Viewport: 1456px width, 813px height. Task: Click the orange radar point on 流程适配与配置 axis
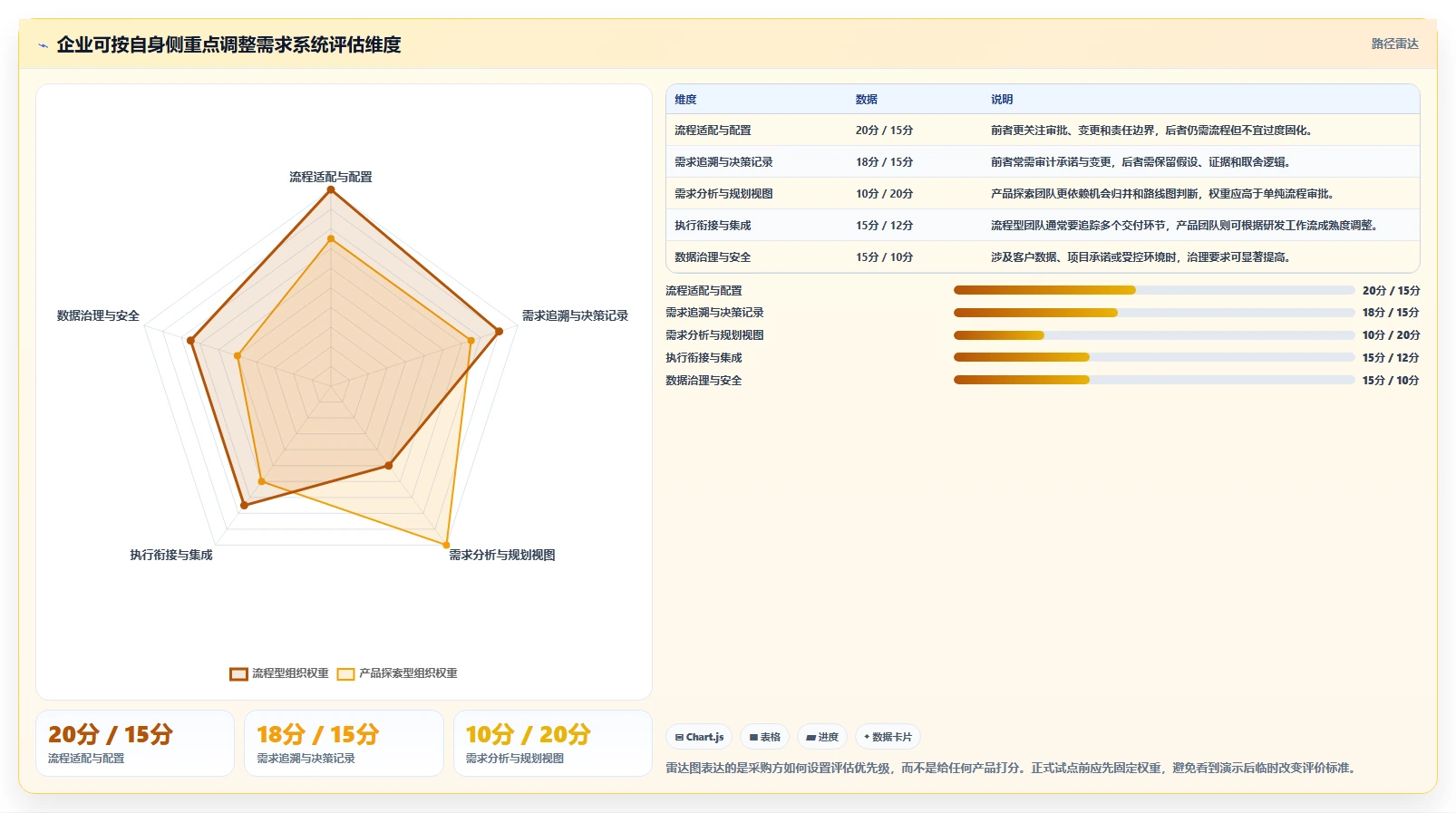click(x=331, y=239)
